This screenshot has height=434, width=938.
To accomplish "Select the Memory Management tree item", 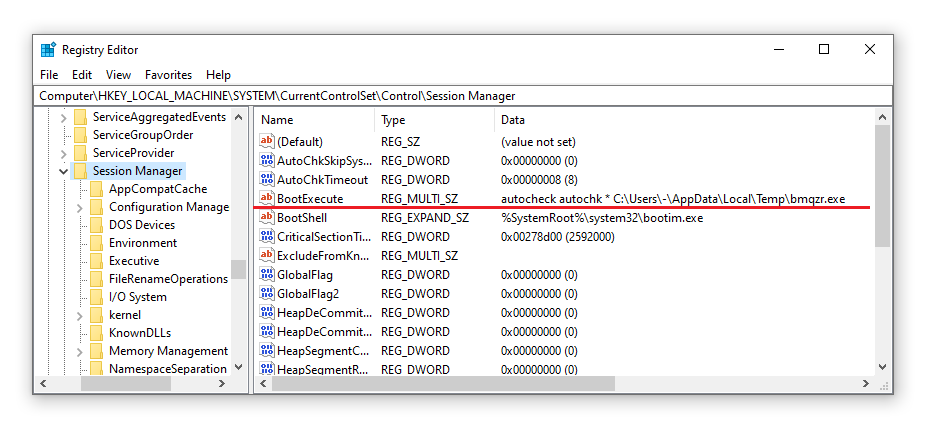I will tap(168, 351).
